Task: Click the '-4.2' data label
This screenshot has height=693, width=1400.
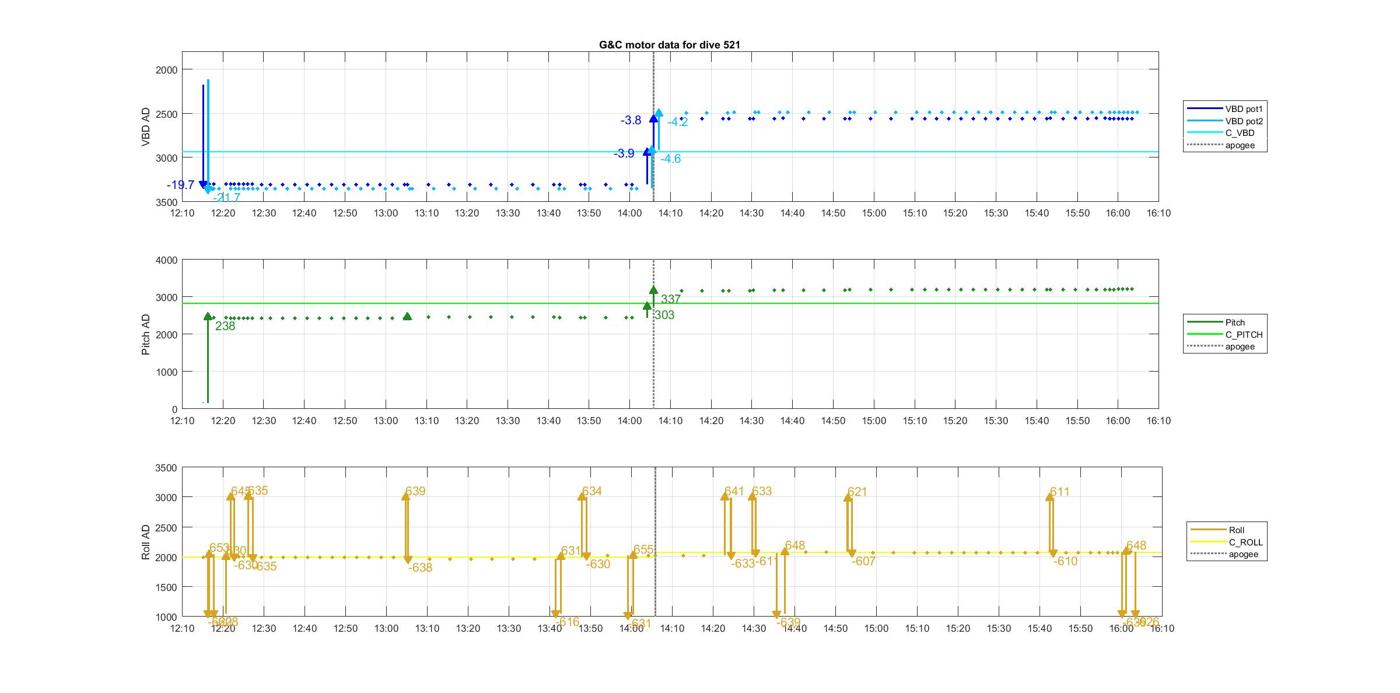Action: [677, 122]
